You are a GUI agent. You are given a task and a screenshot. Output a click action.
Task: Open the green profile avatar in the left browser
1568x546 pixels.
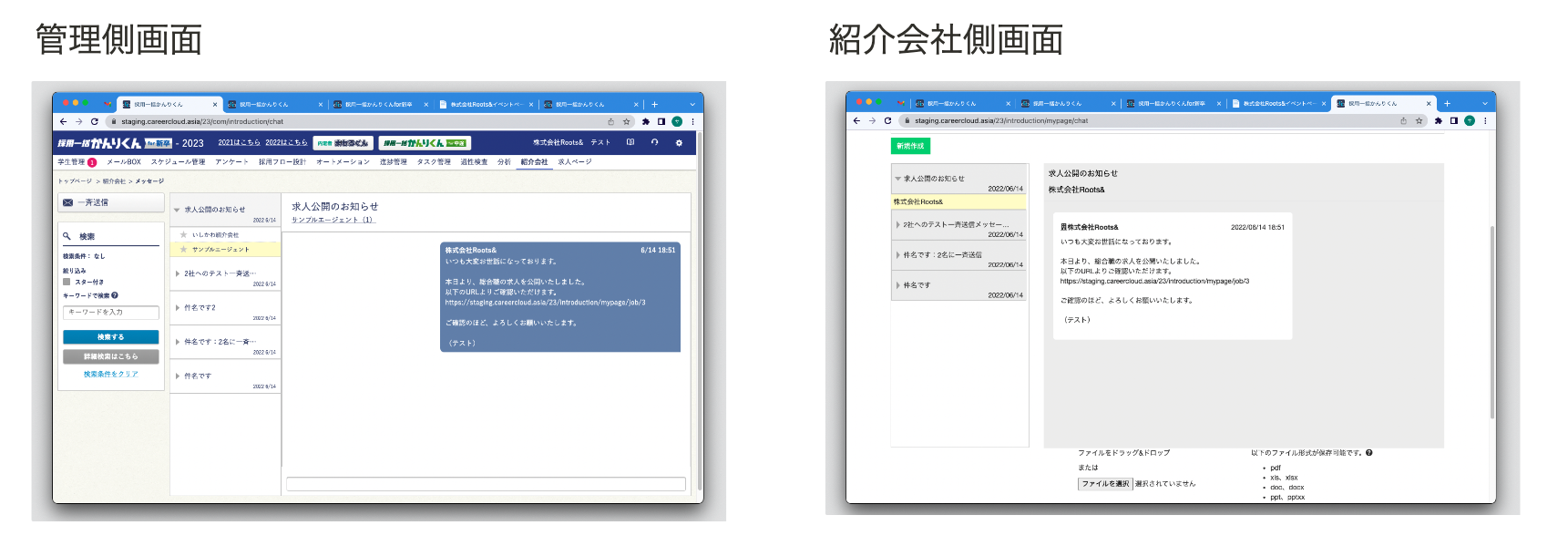point(677,121)
